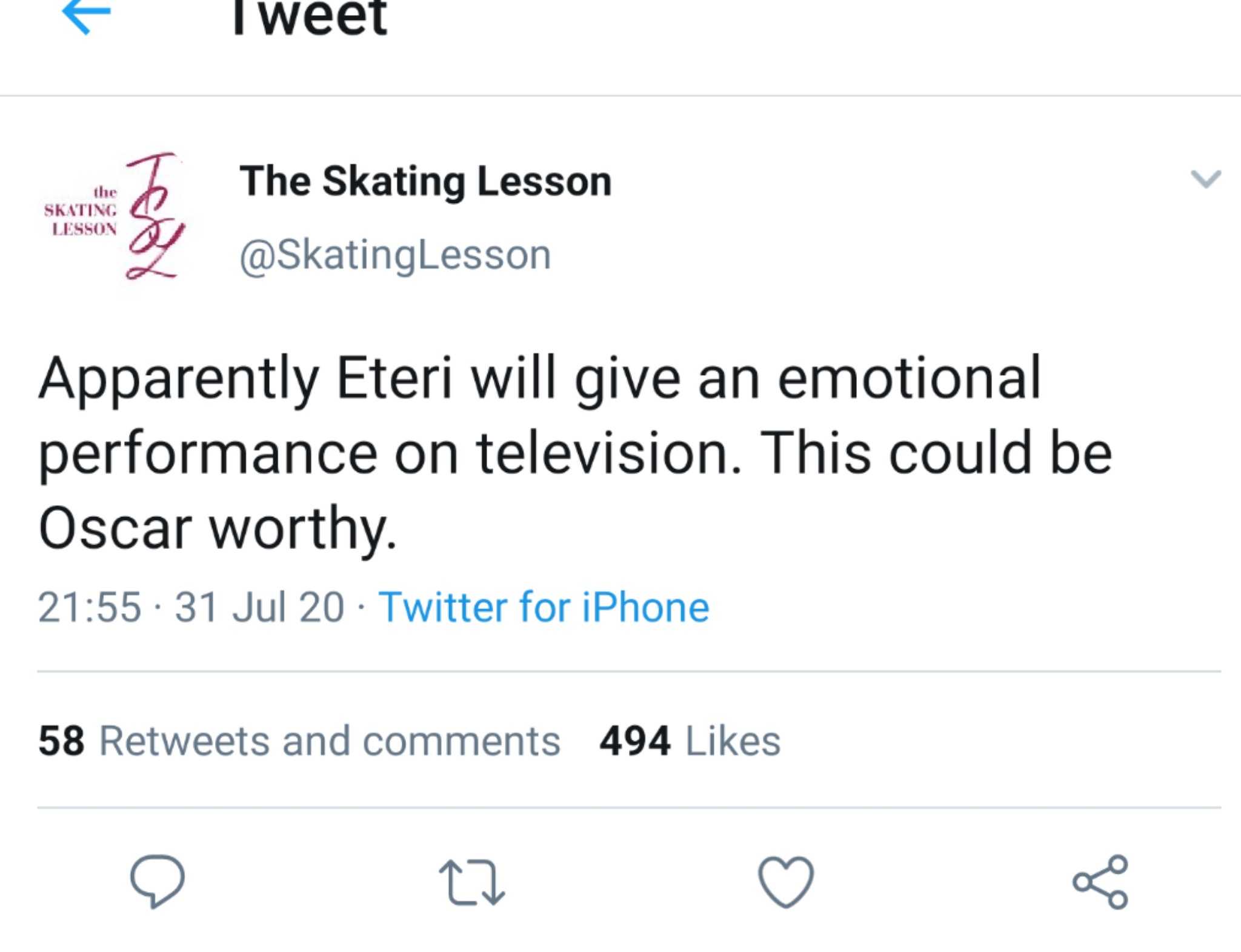Tap the Tweet header title
This screenshot has height=952, width=1241.
[309, 17]
